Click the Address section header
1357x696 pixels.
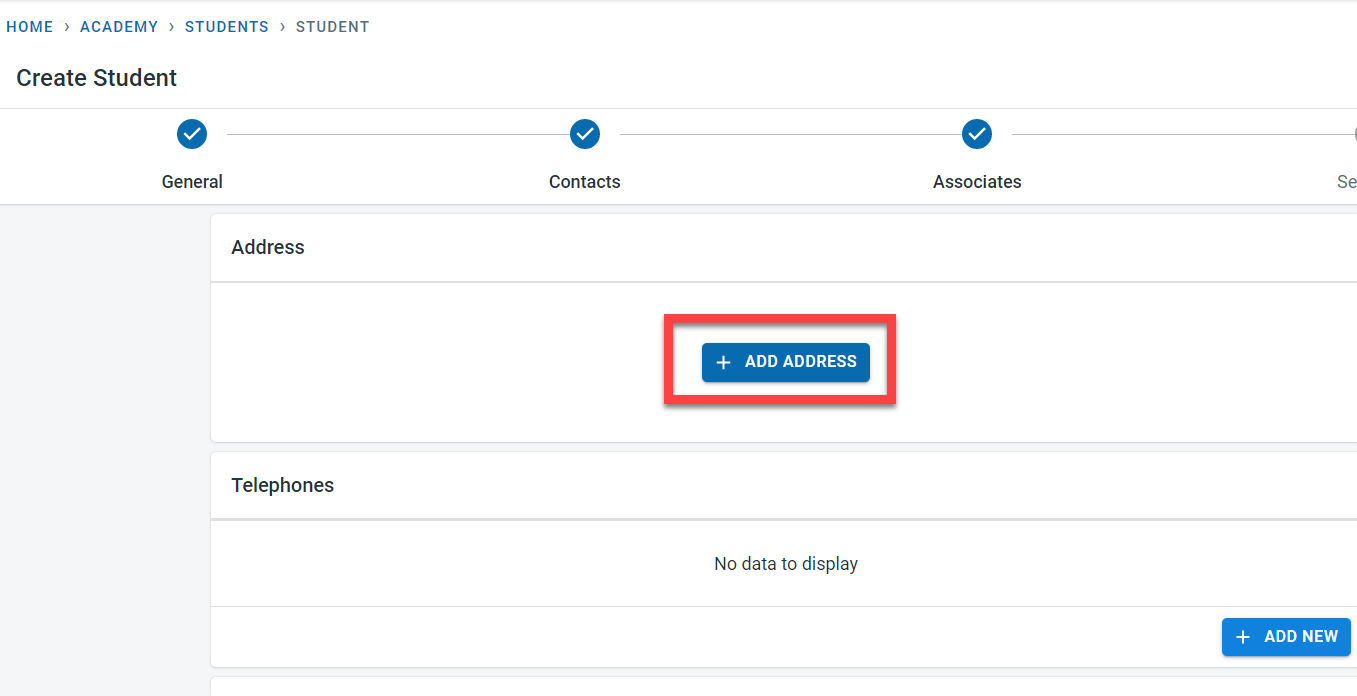(x=268, y=247)
